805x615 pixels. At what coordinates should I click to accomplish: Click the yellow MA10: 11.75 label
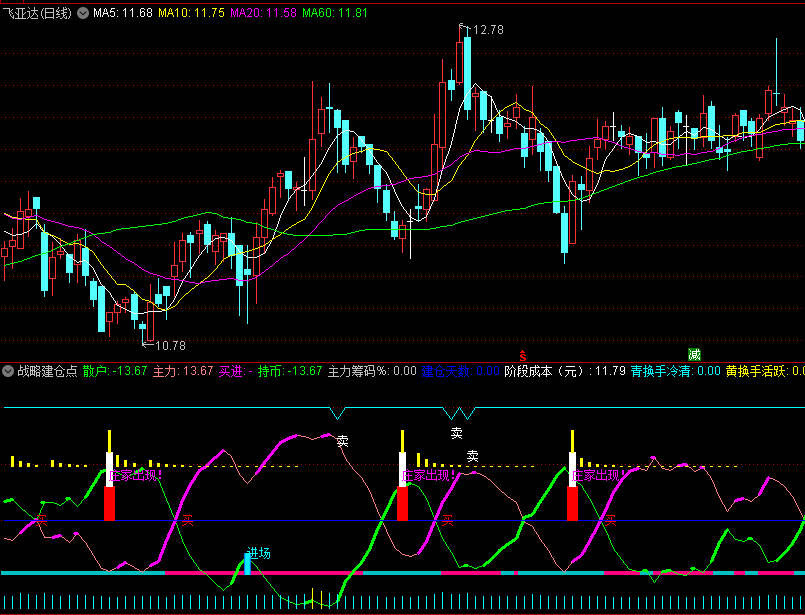pos(191,13)
